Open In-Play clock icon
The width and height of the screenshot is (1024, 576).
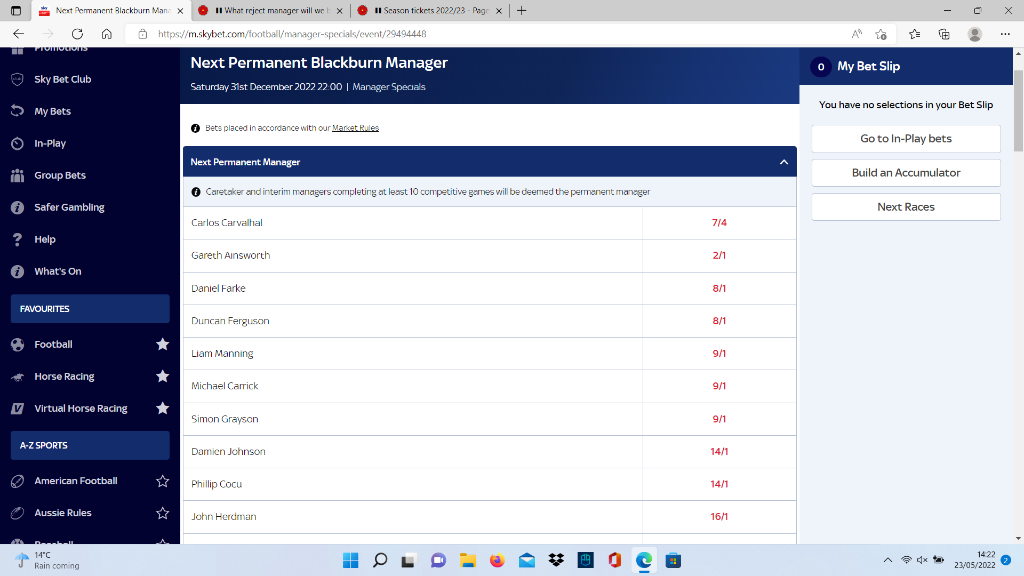[x=18, y=143]
